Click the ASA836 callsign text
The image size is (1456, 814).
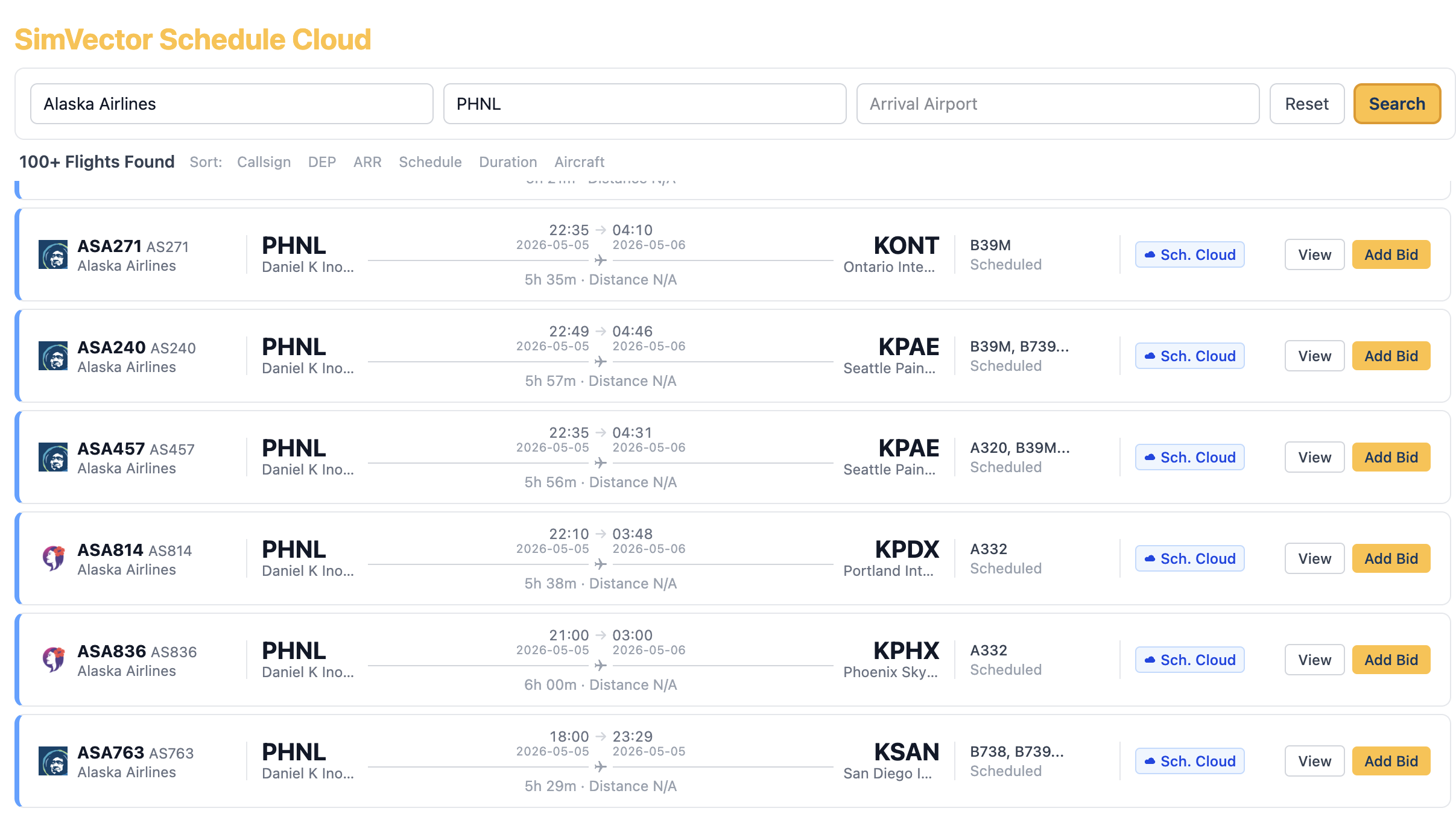[112, 651]
